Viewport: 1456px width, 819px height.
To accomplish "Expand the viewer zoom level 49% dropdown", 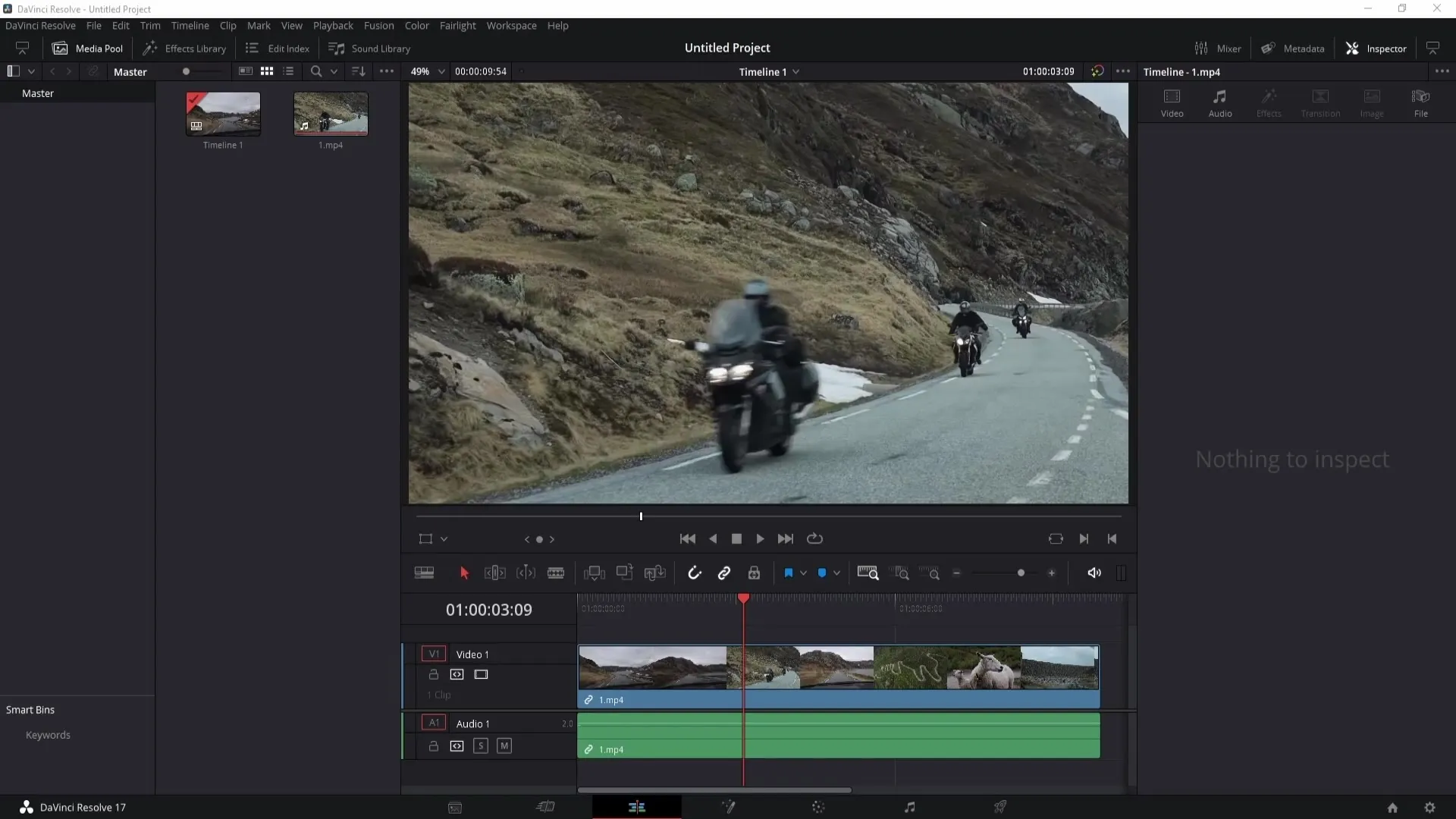I will pyautogui.click(x=440, y=71).
